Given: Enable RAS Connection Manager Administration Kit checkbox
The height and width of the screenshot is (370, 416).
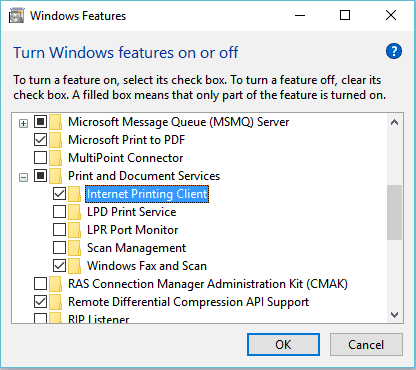Looking at the screenshot, I should [x=40, y=284].
